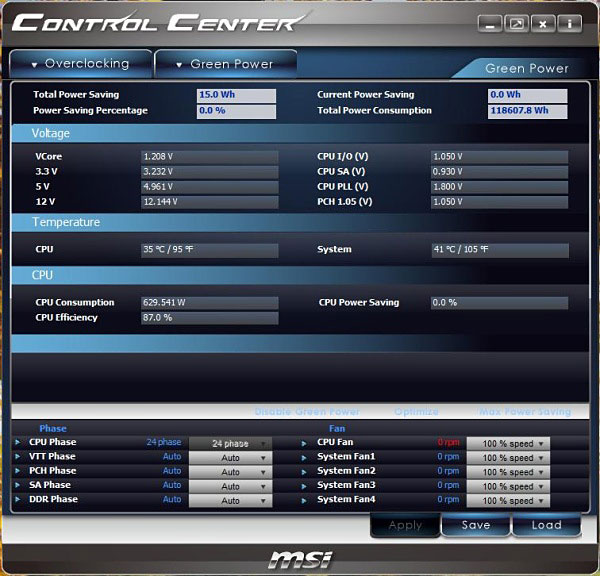600x576 pixels.
Task: Click the Power Saving Percentage value field
Action: (236, 111)
